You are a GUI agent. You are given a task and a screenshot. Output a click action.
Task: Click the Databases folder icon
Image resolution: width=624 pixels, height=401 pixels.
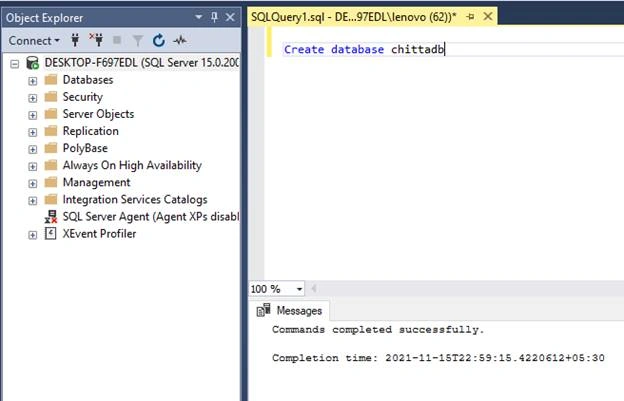(x=51, y=80)
